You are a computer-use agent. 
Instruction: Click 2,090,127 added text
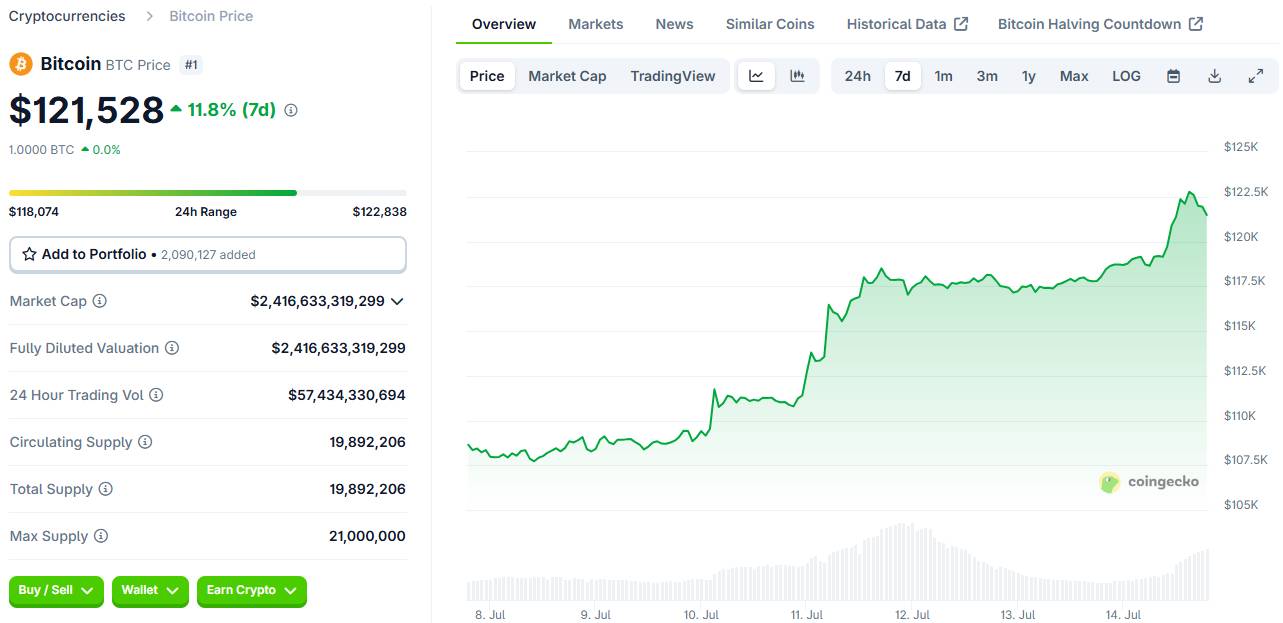pyautogui.click(x=208, y=255)
